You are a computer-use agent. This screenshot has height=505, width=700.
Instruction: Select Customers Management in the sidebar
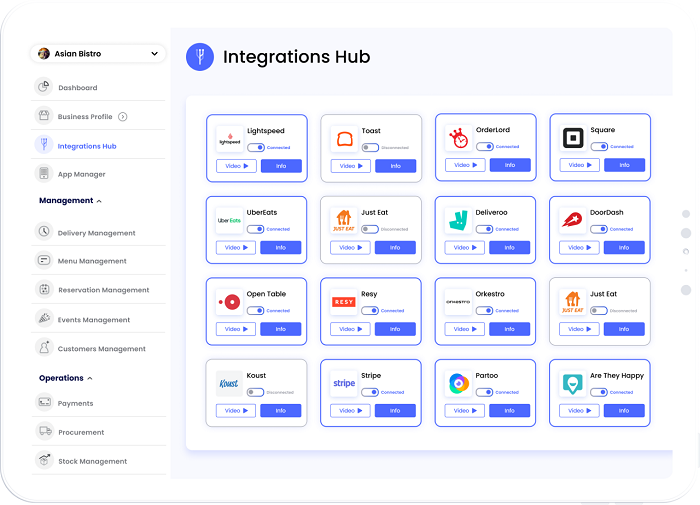101,349
